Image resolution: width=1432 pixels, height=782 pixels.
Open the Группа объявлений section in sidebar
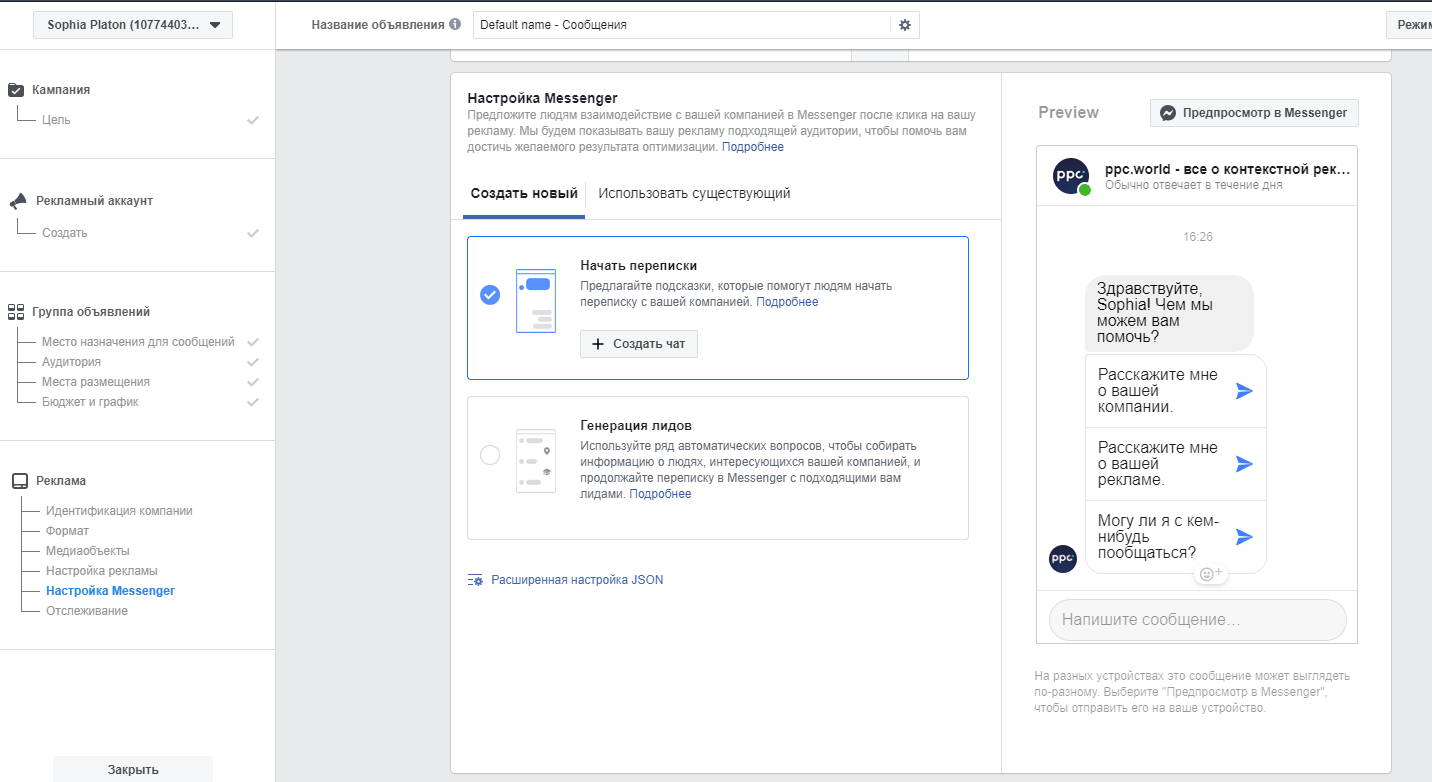[93, 312]
